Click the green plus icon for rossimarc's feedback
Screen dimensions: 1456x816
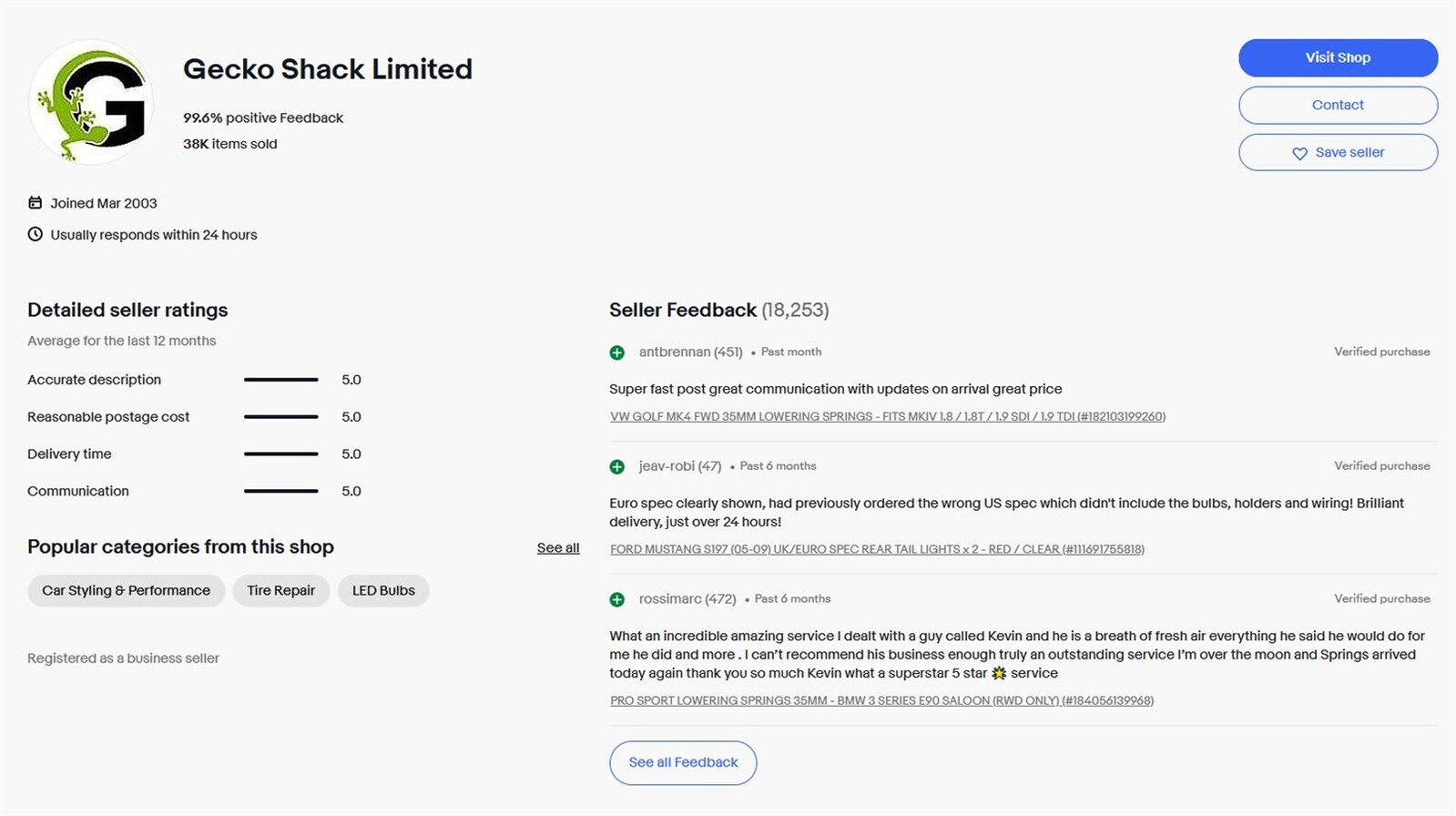click(617, 599)
